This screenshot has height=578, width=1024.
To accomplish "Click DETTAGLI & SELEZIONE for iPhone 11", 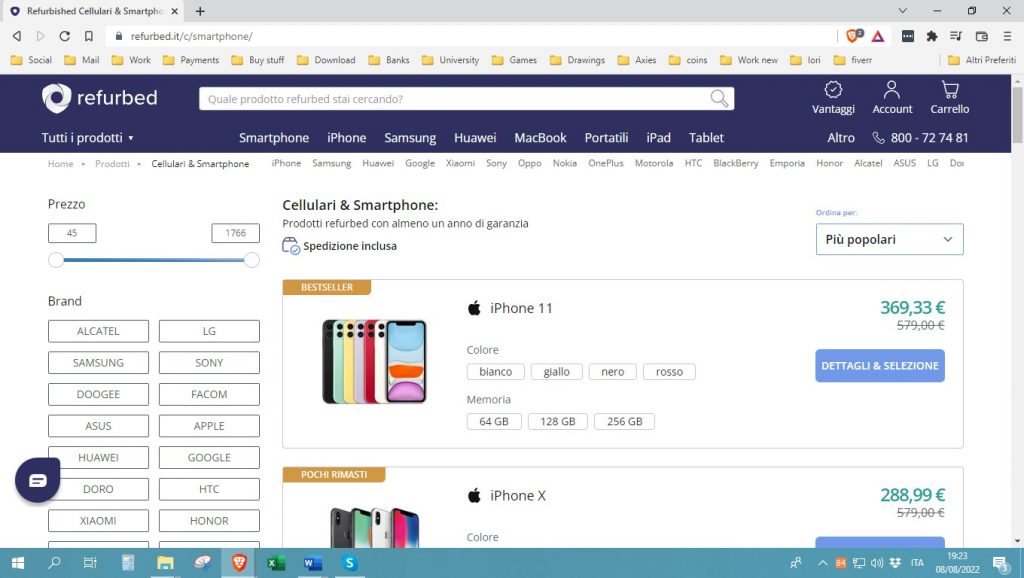I will pyautogui.click(x=879, y=366).
